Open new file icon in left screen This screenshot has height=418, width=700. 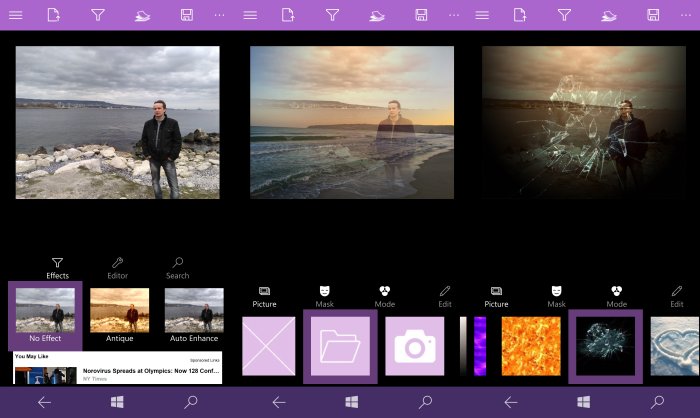point(54,15)
